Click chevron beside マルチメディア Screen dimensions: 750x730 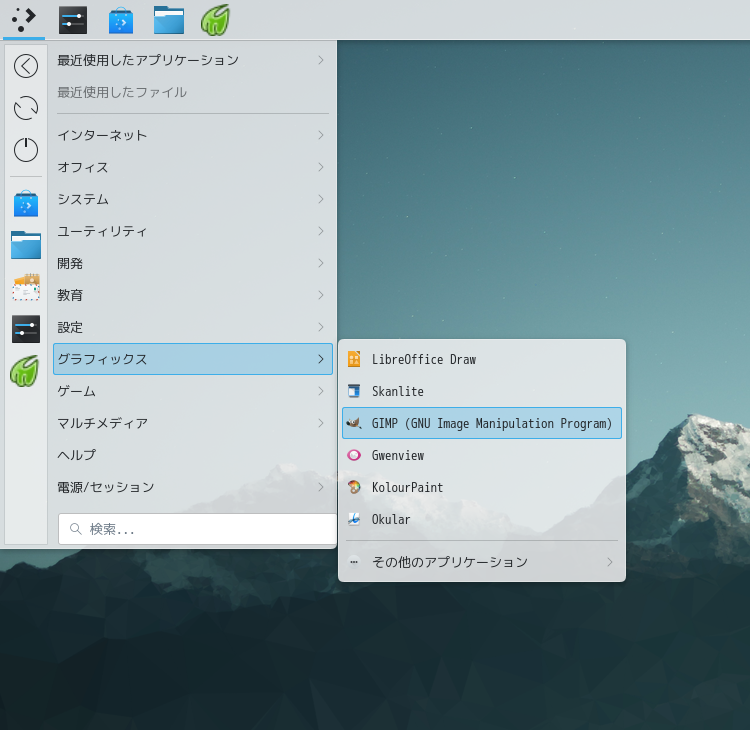point(321,423)
